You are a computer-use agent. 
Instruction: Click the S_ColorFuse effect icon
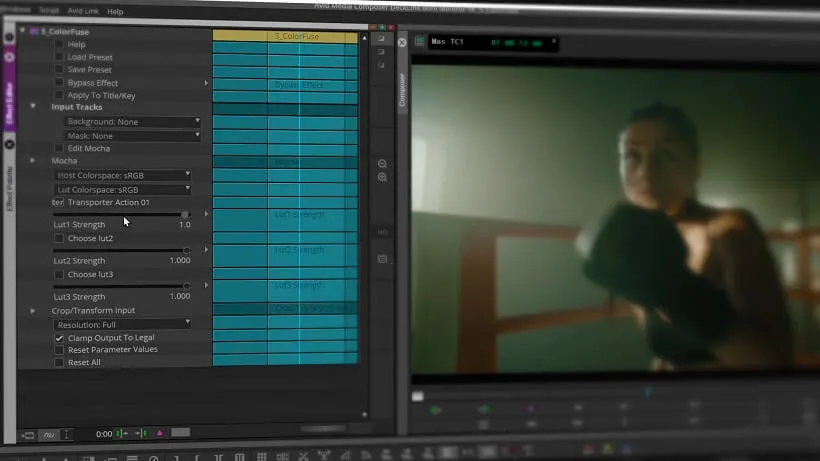[x=34, y=32]
